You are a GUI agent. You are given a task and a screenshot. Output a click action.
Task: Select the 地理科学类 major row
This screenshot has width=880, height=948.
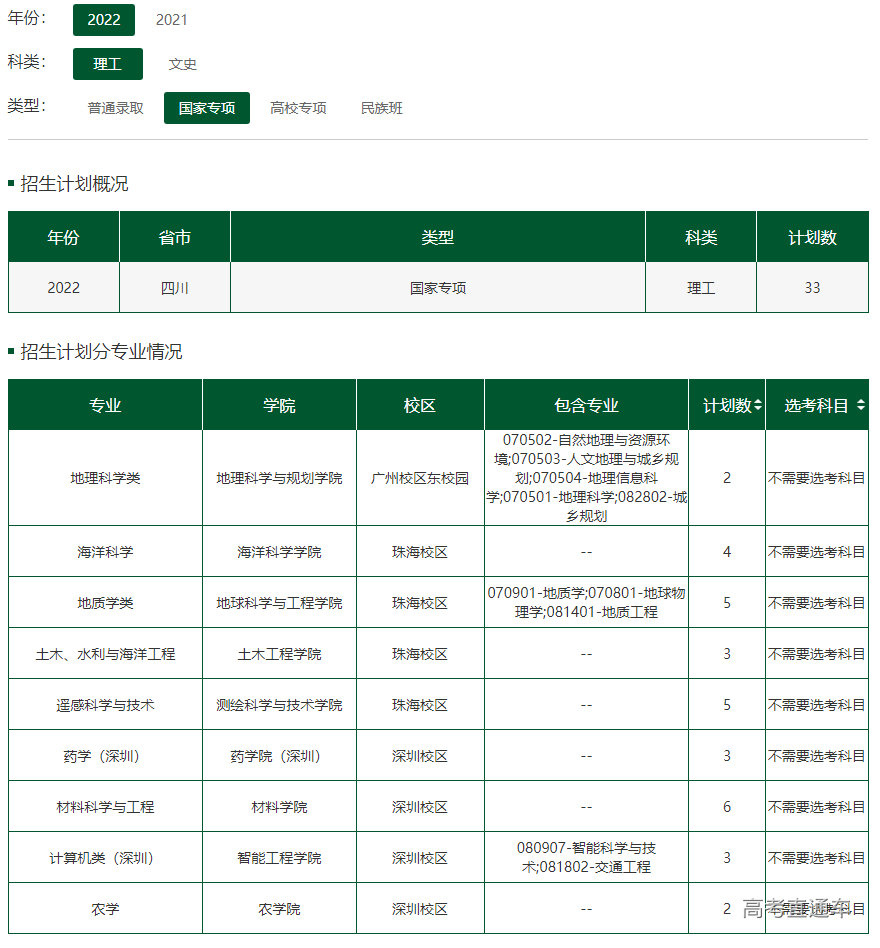pos(105,477)
